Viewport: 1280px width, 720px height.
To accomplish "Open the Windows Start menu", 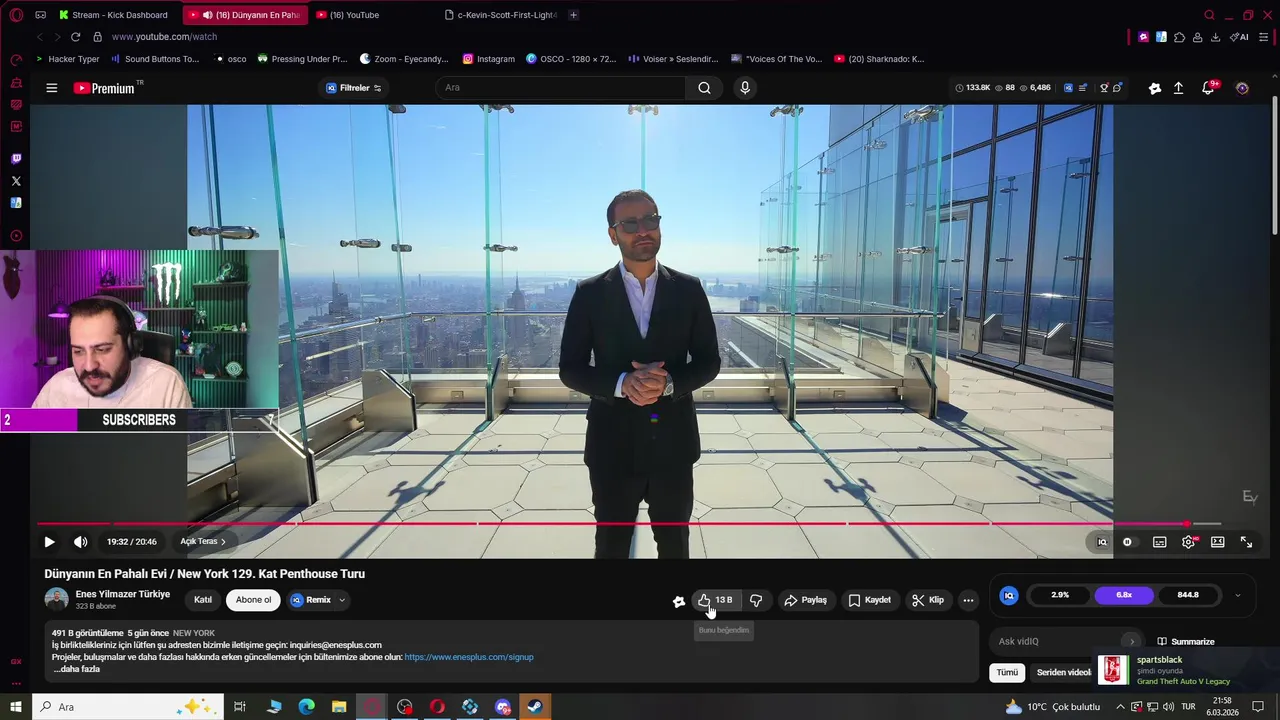I will coord(15,707).
